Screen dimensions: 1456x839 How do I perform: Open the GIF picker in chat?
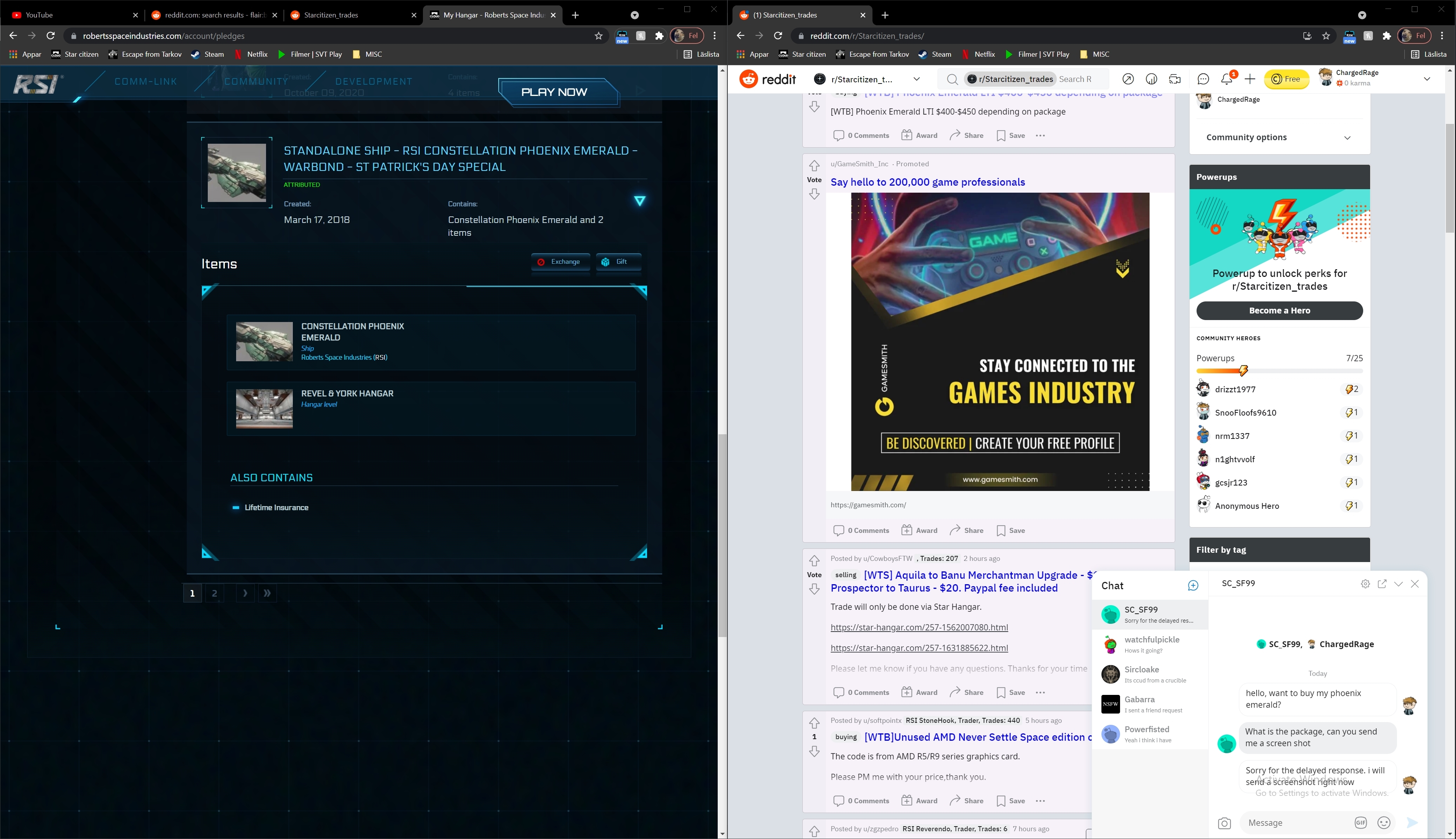coord(1360,823)
